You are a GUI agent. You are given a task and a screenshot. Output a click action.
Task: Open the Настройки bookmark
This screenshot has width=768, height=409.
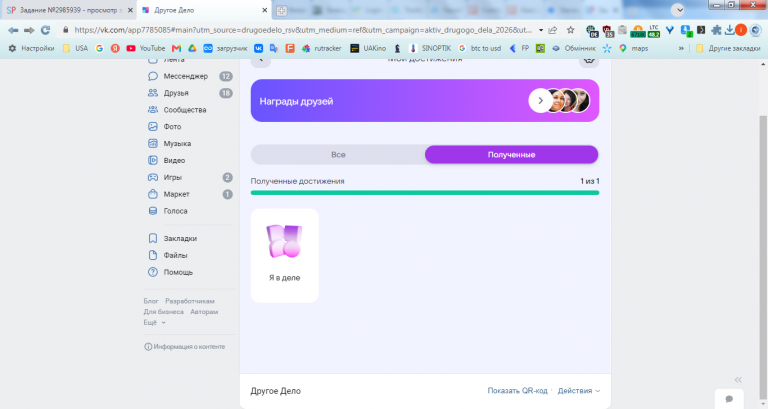tap(32, 48)
